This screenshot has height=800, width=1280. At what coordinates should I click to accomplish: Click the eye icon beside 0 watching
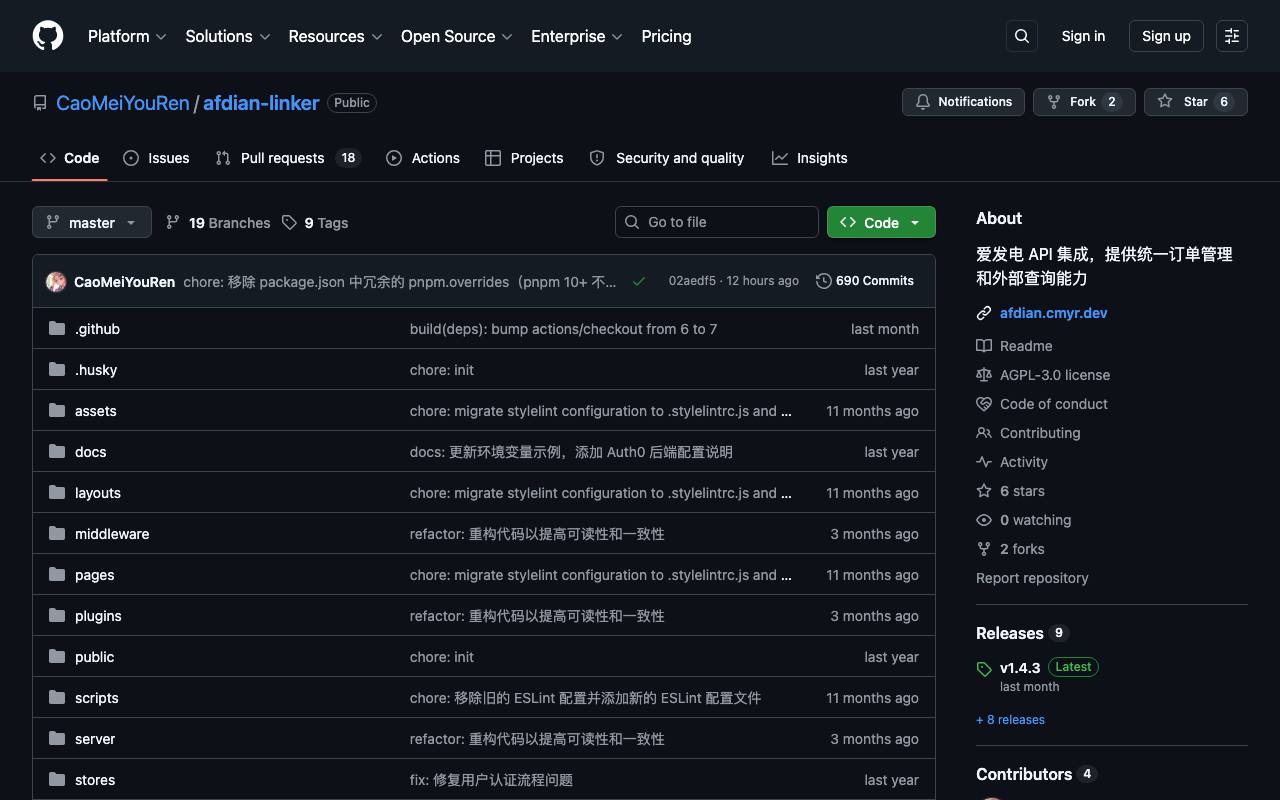(x=984, y=520)
